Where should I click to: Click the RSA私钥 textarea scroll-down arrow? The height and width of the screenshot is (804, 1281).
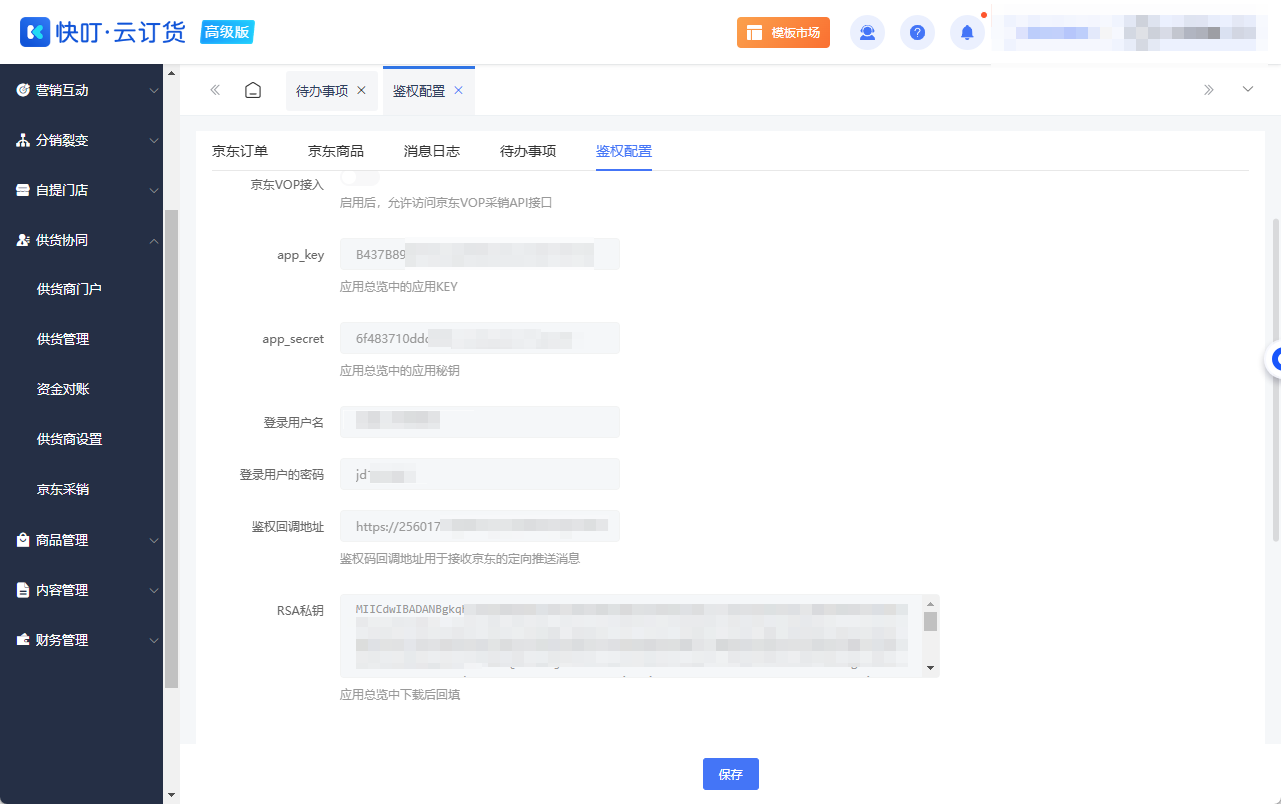tap(930, 668)
